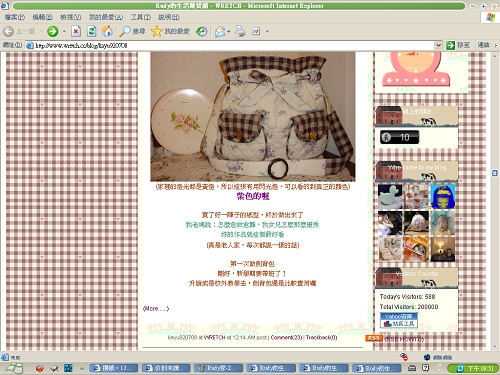Click the pink clock widget in sidebar
The width and height of the screenshot is (500, 375).
coord(417,69)
